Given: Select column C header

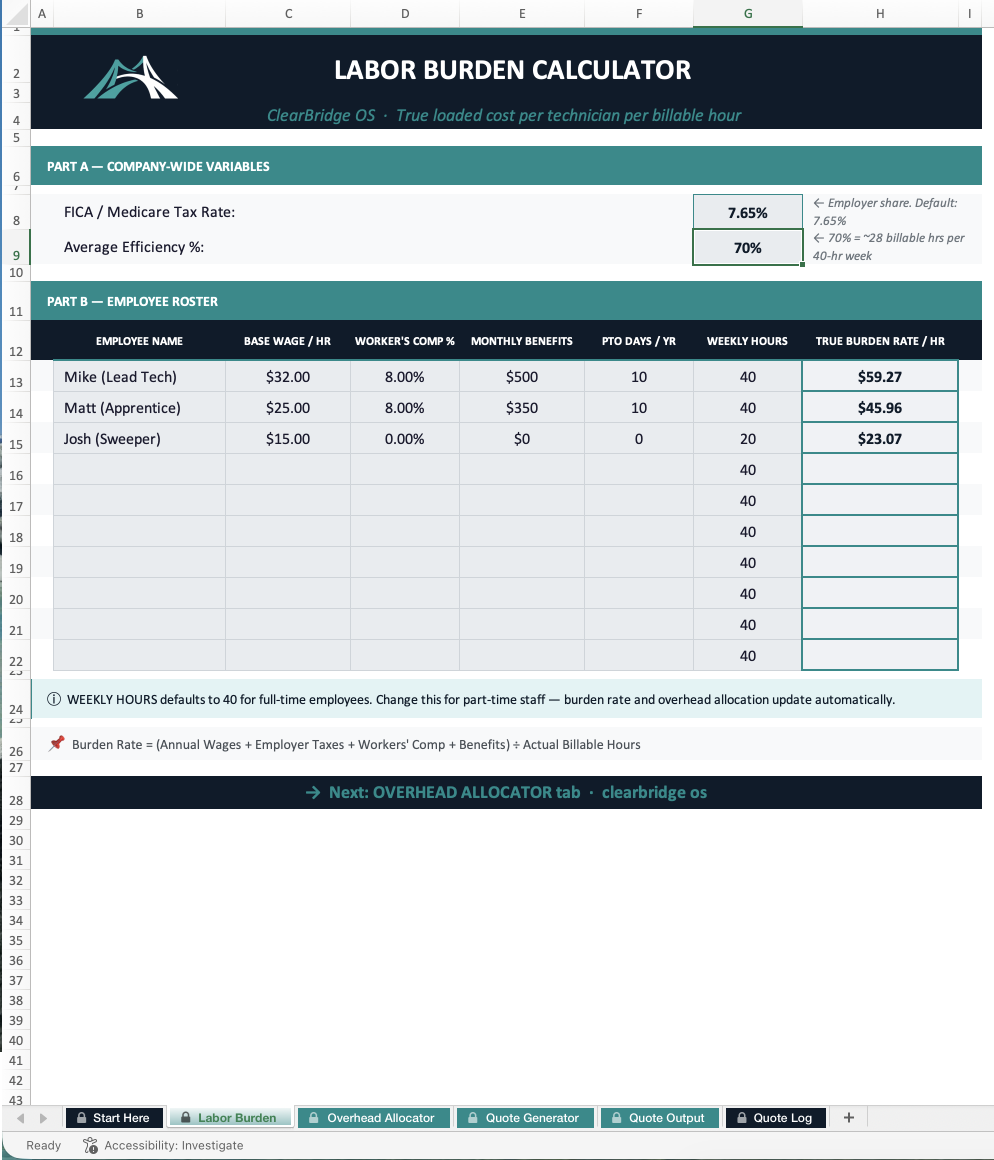Looking at the screenshot, I should tap(288, 13).
